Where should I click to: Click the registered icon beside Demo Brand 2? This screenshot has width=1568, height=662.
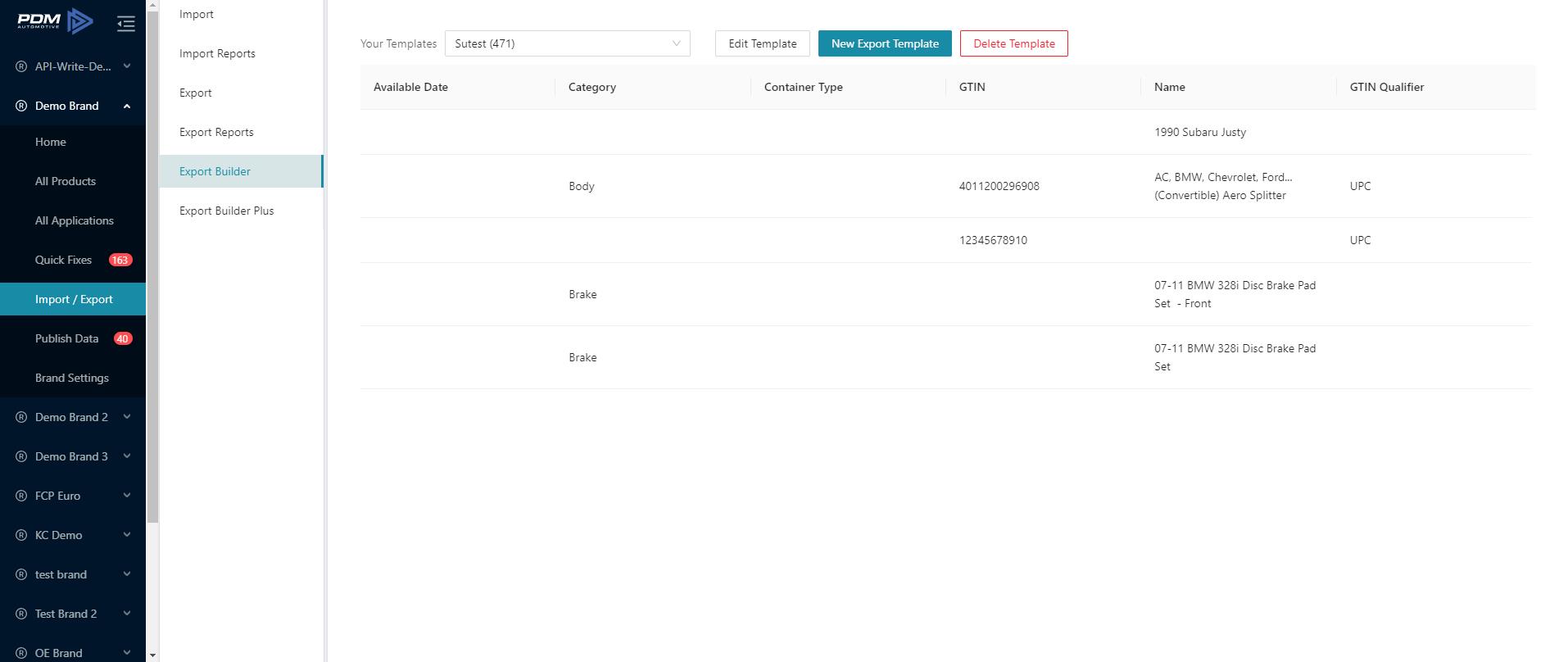click(x=21, y=417)
